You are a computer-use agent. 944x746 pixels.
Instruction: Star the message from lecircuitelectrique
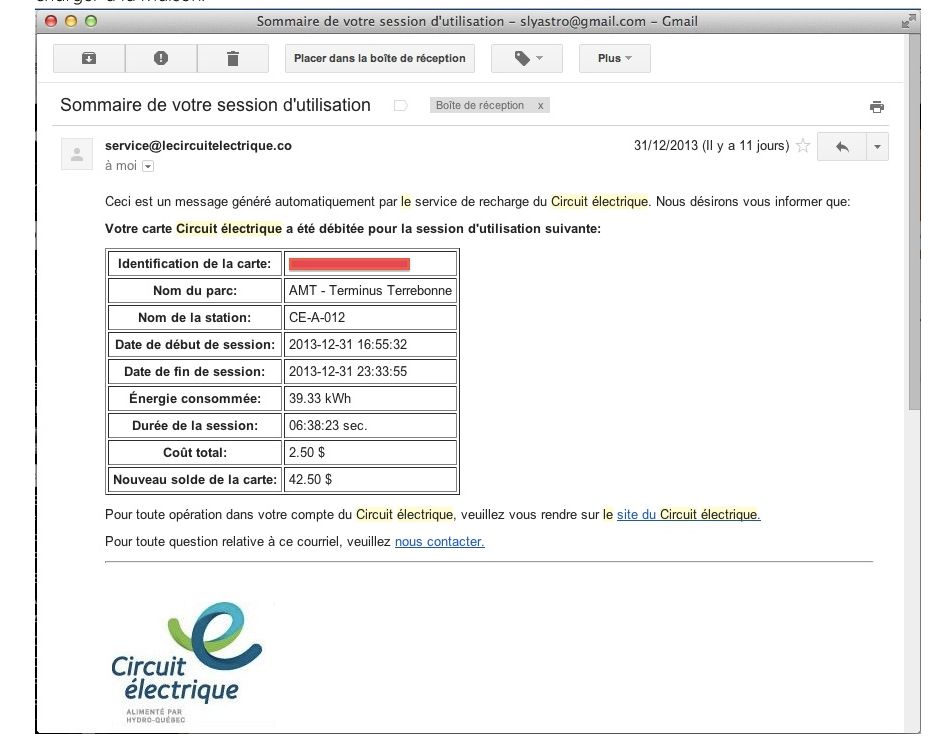coord(803,146)
